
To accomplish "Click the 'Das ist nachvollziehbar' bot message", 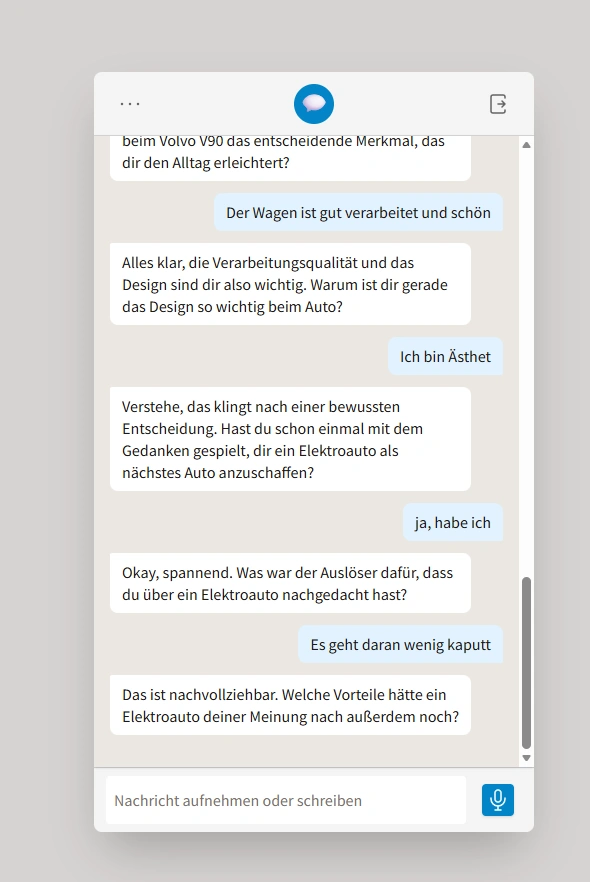I will coord(290,705).
